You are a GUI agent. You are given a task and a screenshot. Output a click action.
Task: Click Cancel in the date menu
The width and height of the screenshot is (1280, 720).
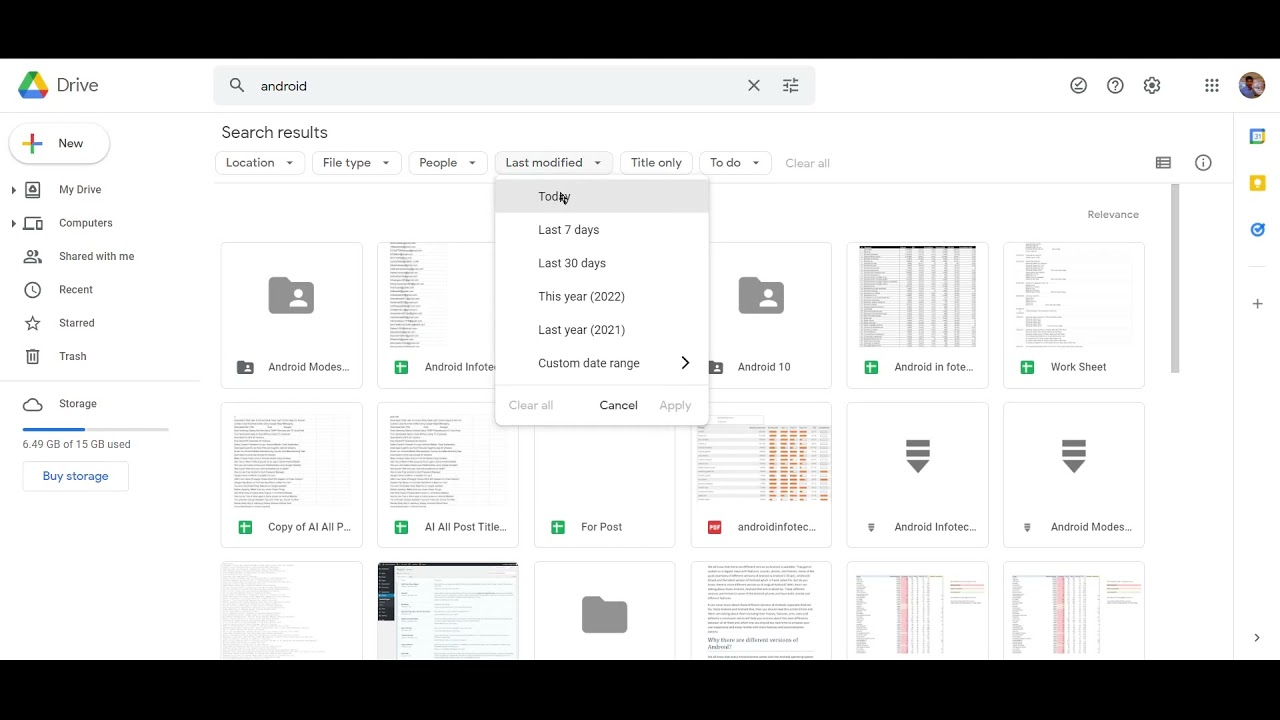point(618,405)
